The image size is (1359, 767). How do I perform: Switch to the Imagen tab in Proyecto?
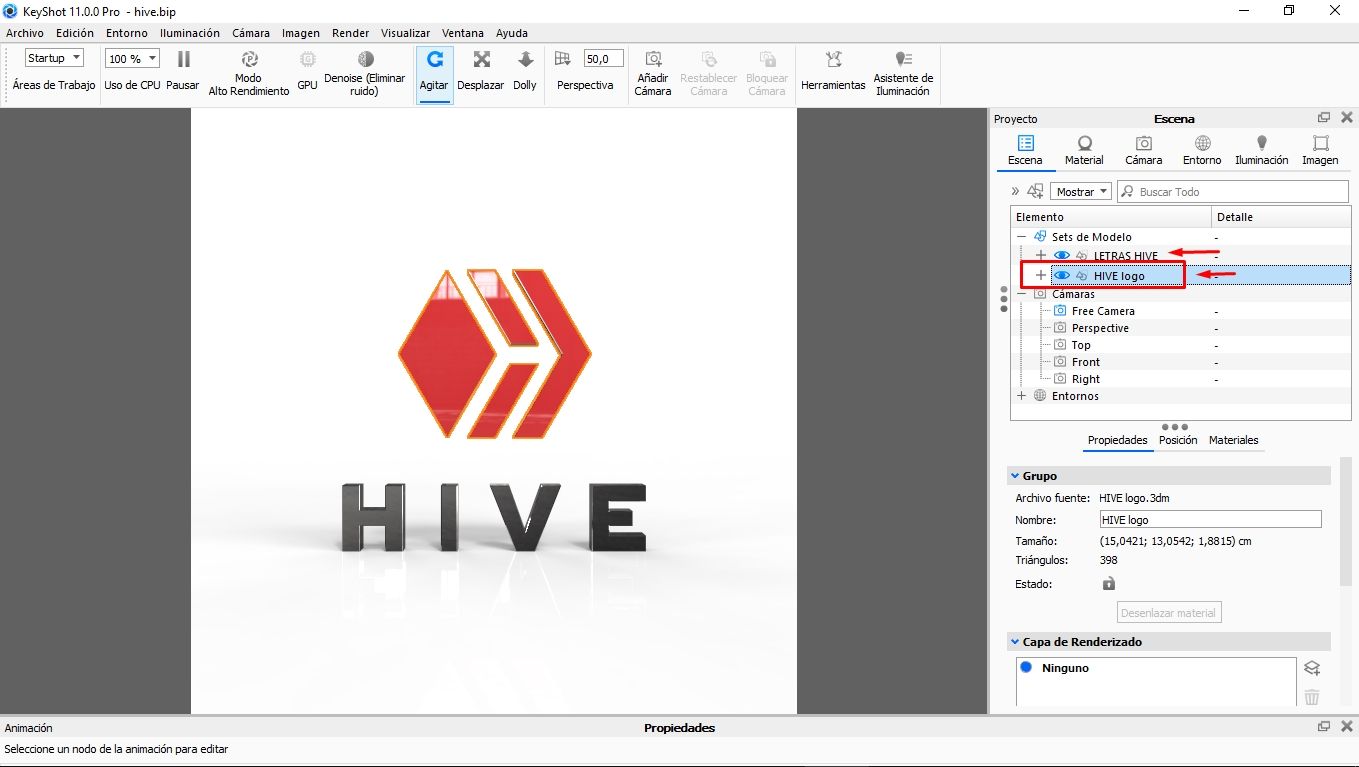coord(1320,150)
